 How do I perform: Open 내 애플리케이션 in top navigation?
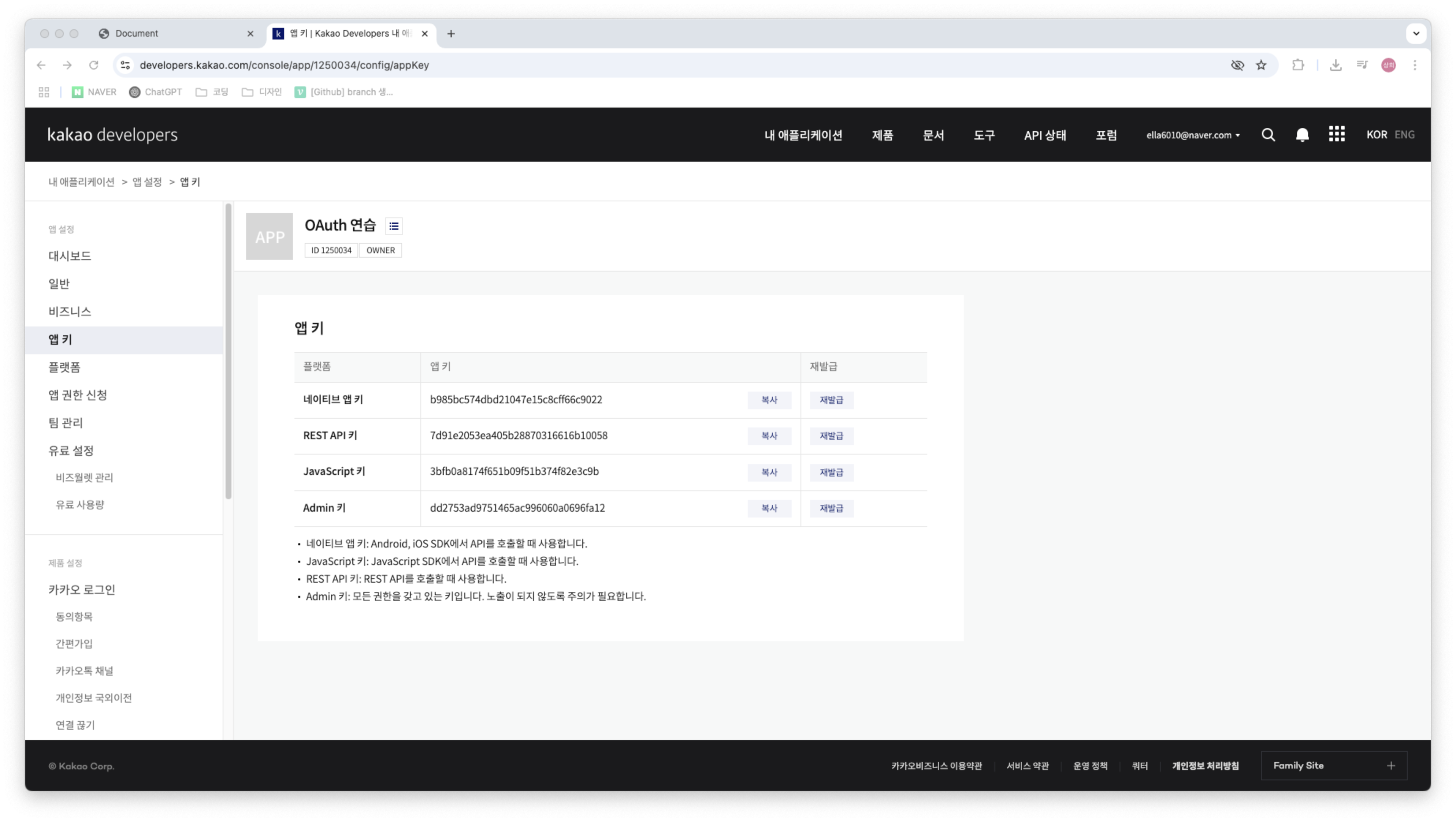pos(803,135)
